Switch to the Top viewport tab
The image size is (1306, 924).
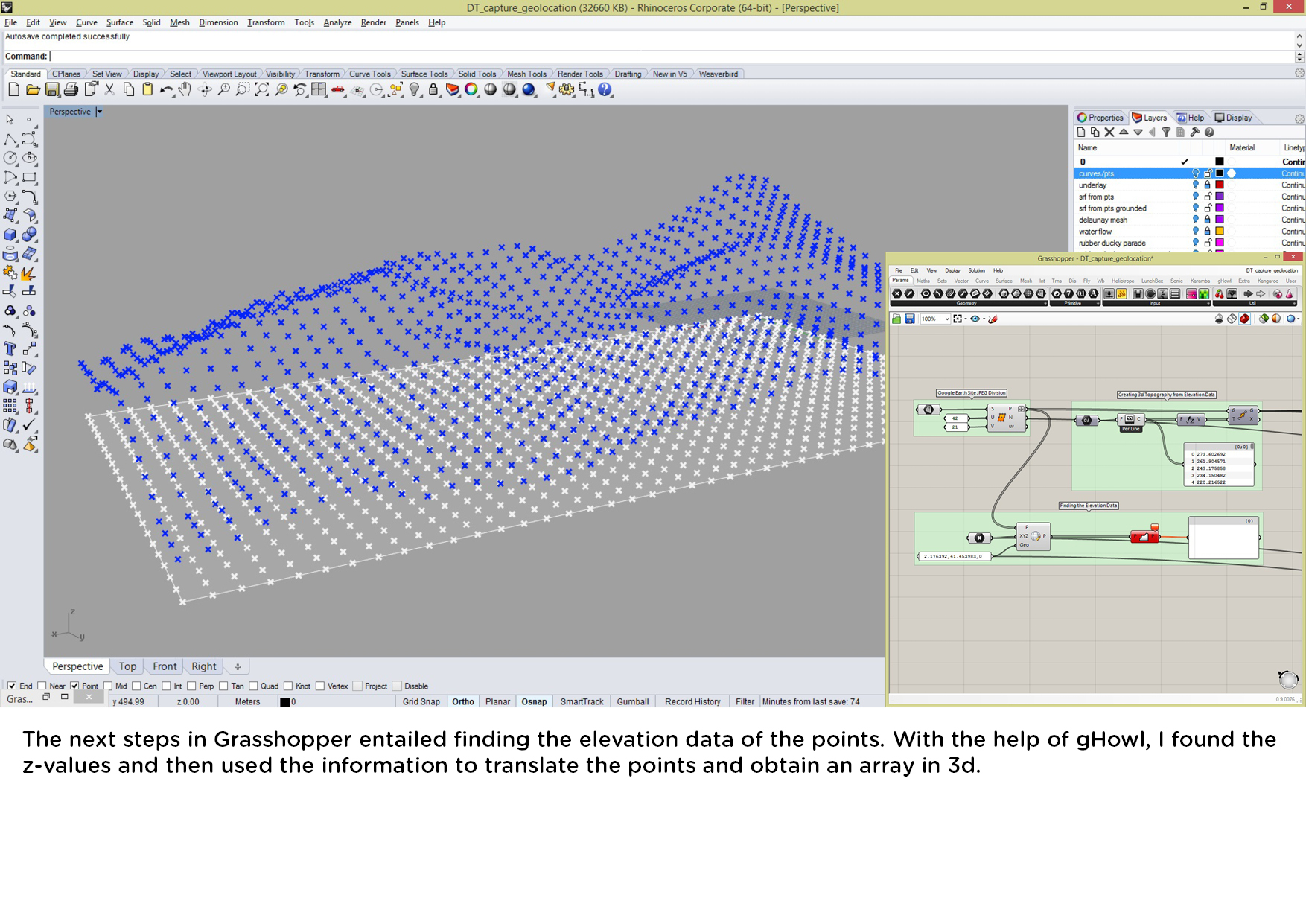pyautogui.click(x=127, y=667)
